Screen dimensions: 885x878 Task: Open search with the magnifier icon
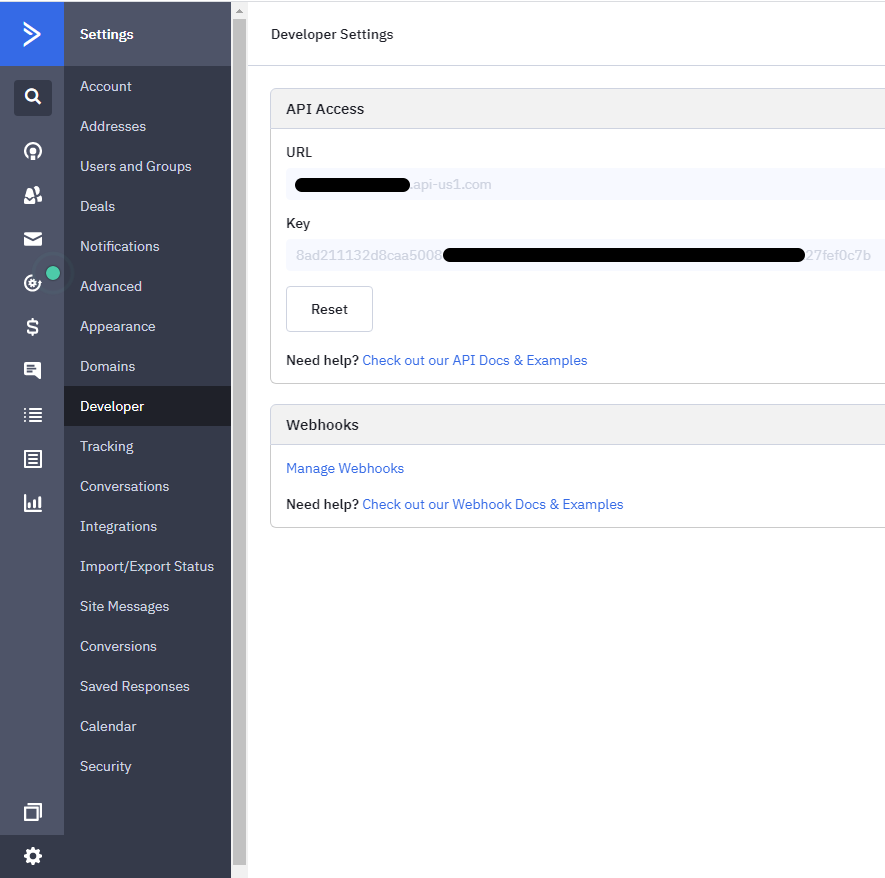tap(33, 97)
